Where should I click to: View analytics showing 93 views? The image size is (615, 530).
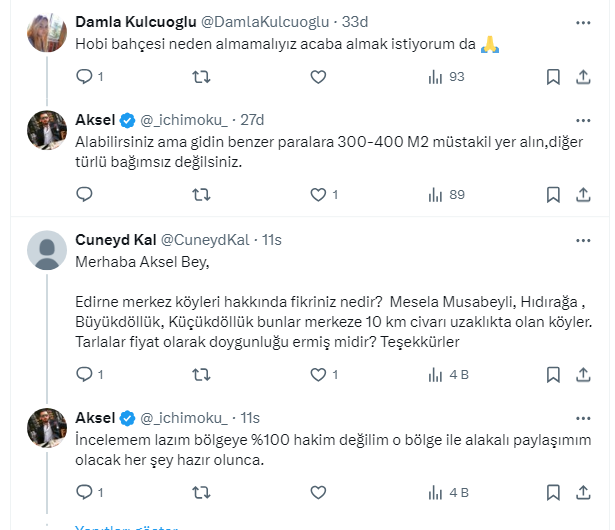446,77
